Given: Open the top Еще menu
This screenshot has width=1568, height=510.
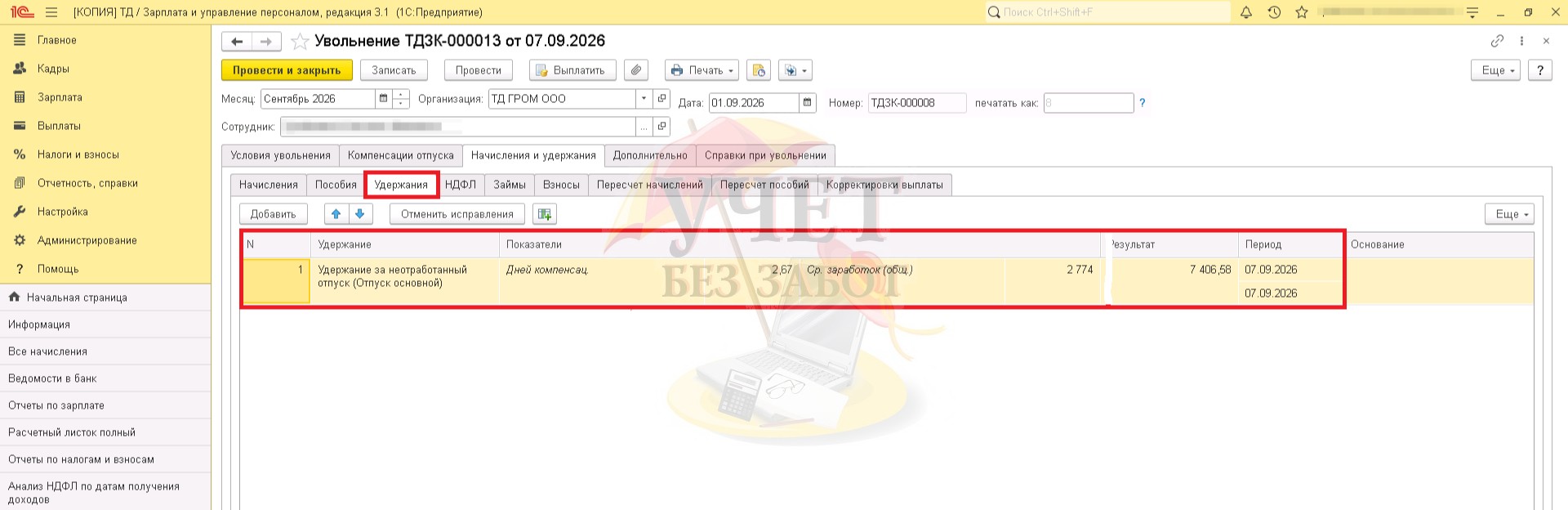Looking at the screenshot, I should click(x=1496, y=70).
